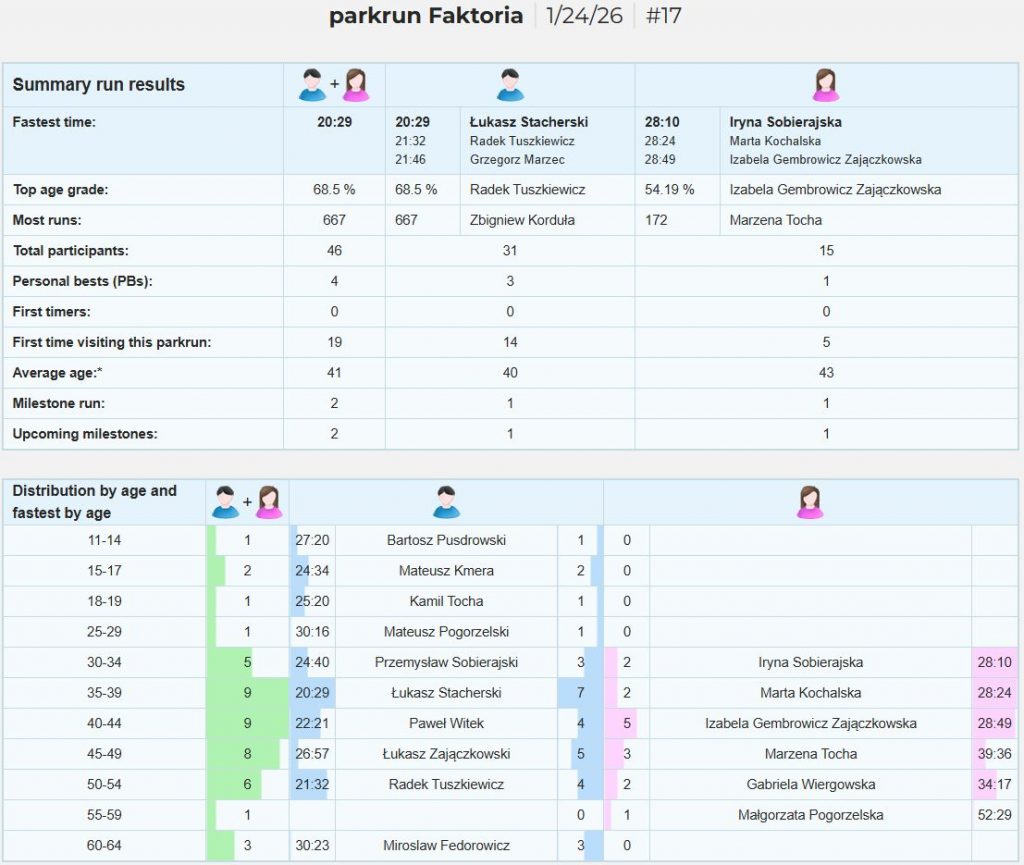Click the male icon in combined Summary column

(312, 85)
